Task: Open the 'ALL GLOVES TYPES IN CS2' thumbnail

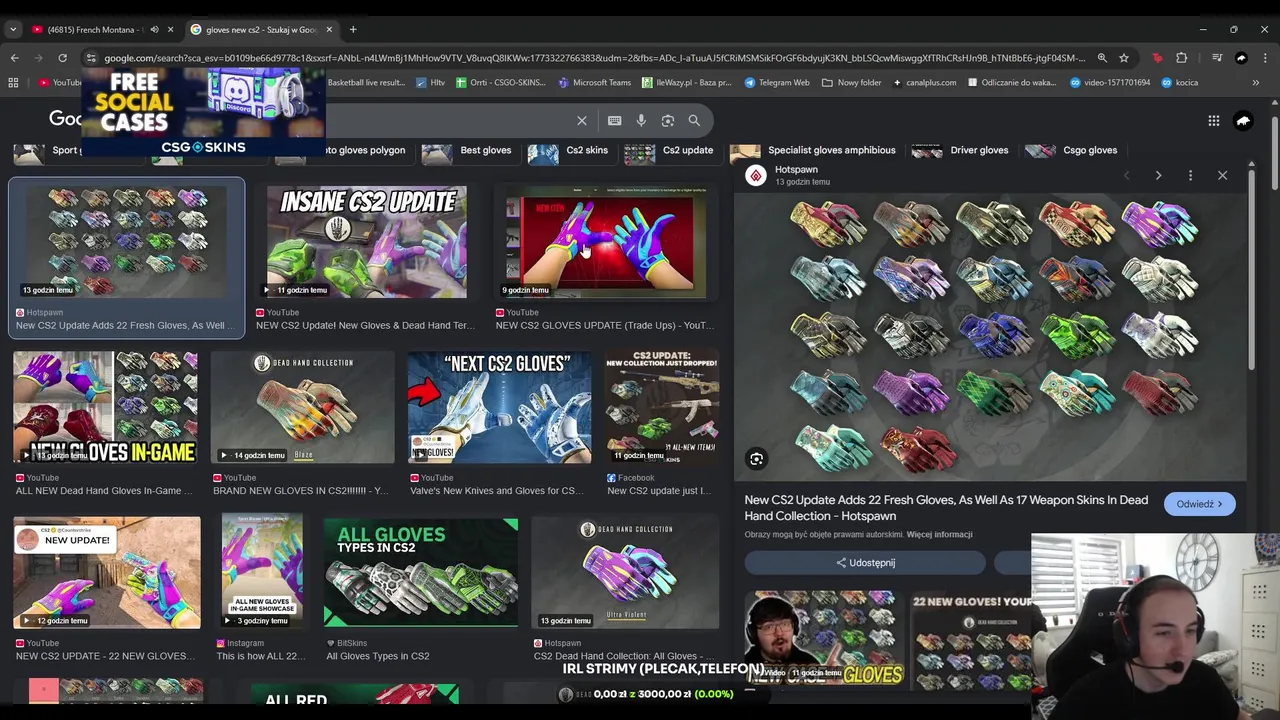Action: (421, 573)
